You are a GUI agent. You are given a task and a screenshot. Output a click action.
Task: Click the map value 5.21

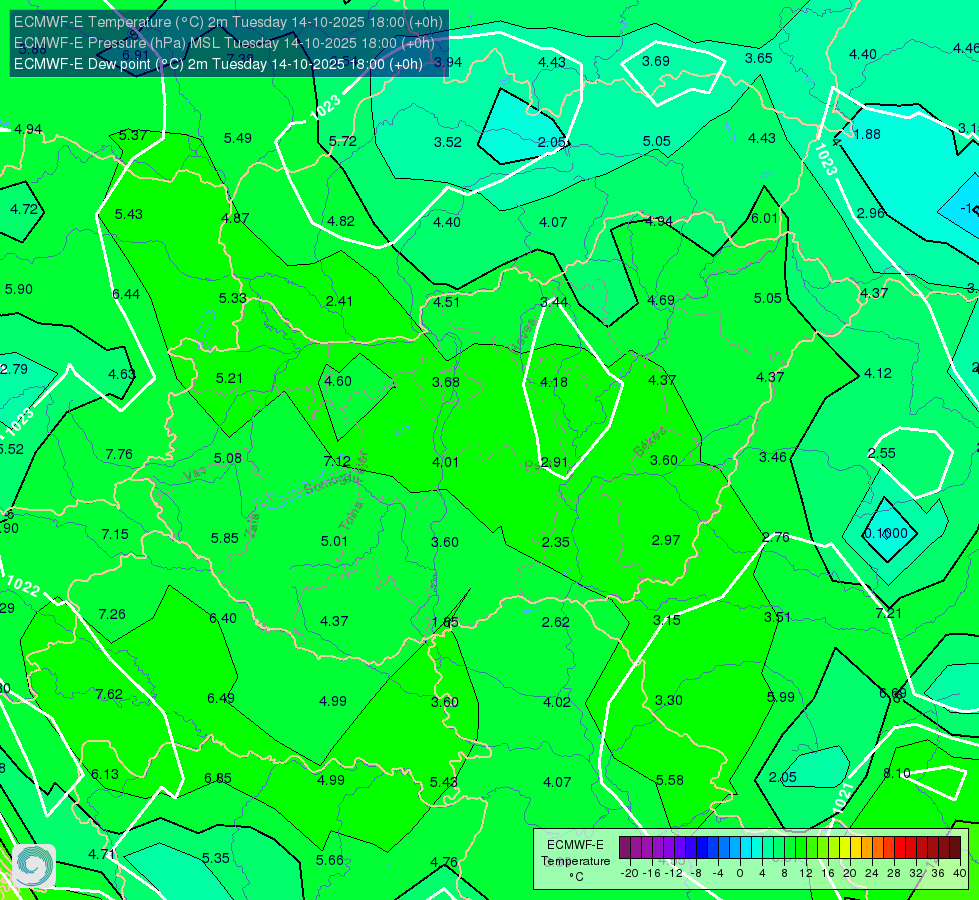229,378
